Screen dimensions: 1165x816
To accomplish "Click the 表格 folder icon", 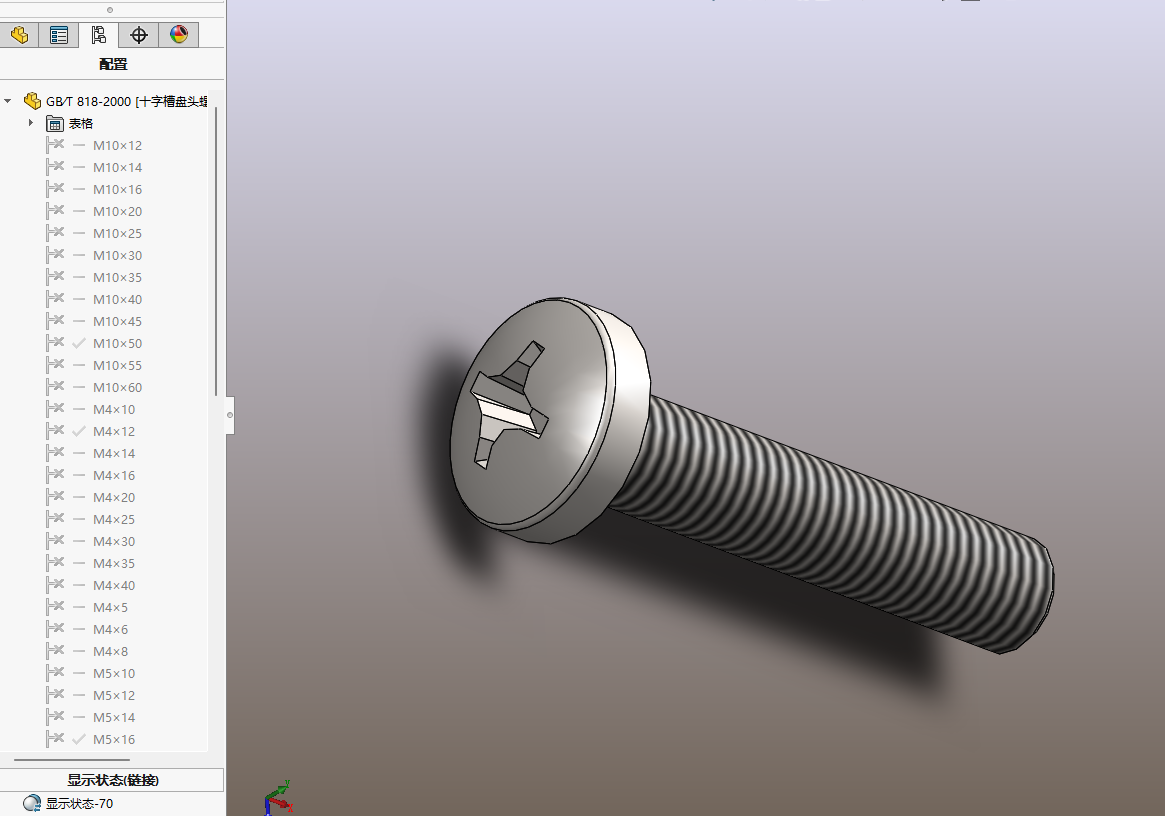I will click(55, 123).
